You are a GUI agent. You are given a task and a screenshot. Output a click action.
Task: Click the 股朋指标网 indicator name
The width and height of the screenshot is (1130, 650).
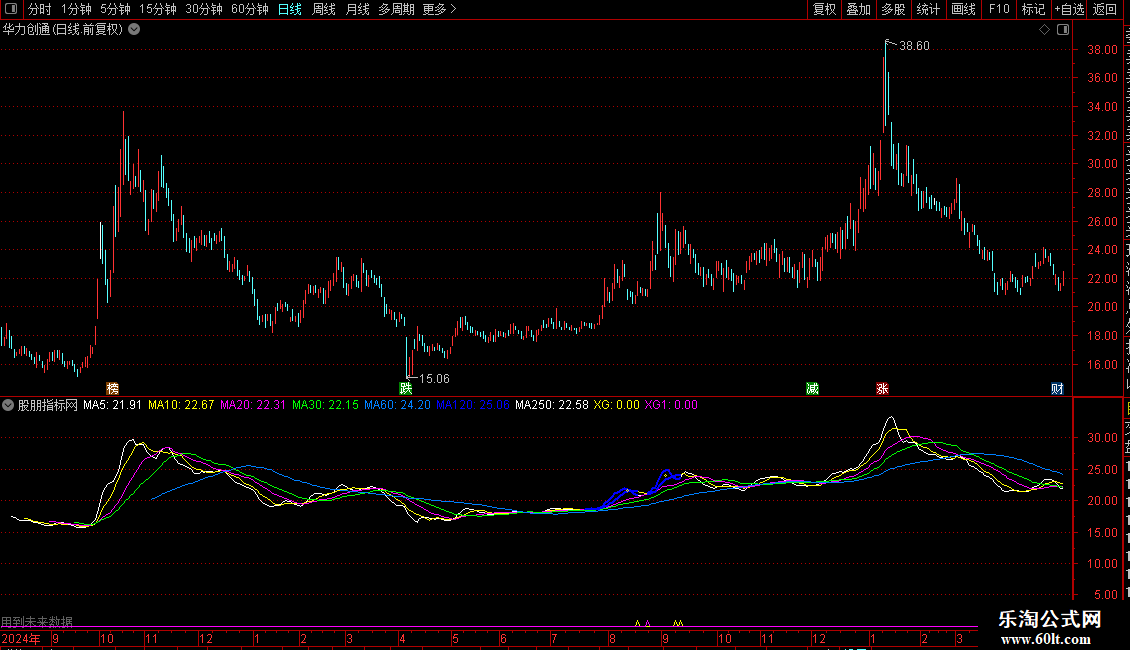48,405
